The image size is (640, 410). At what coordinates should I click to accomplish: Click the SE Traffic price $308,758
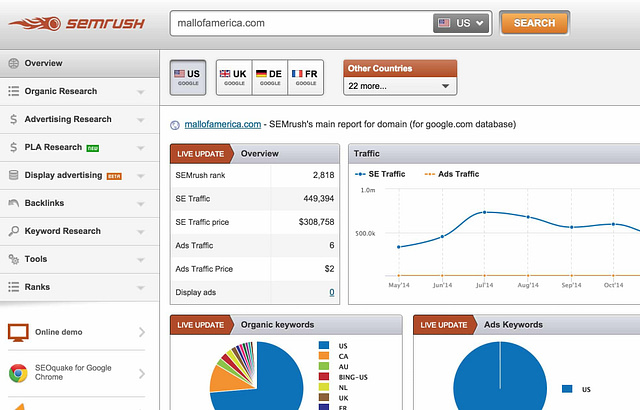tap(316, 222)
